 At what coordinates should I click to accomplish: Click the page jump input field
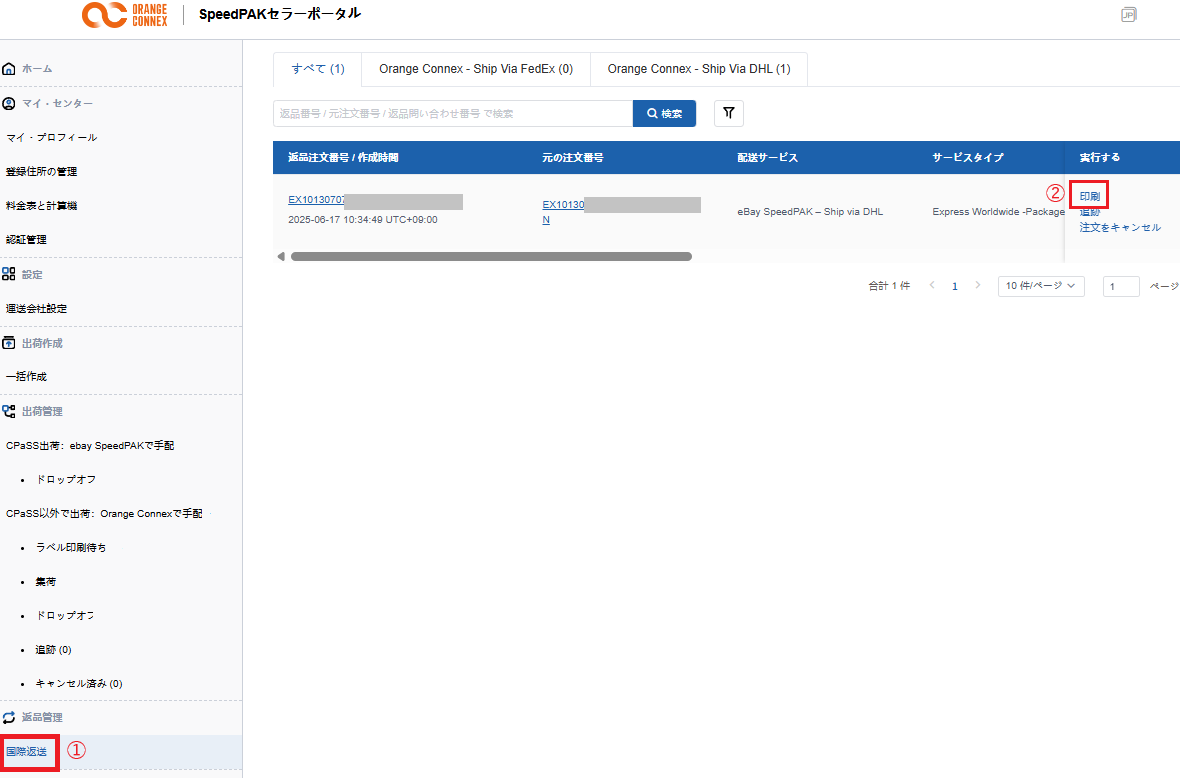click(x=1121, y=286)
